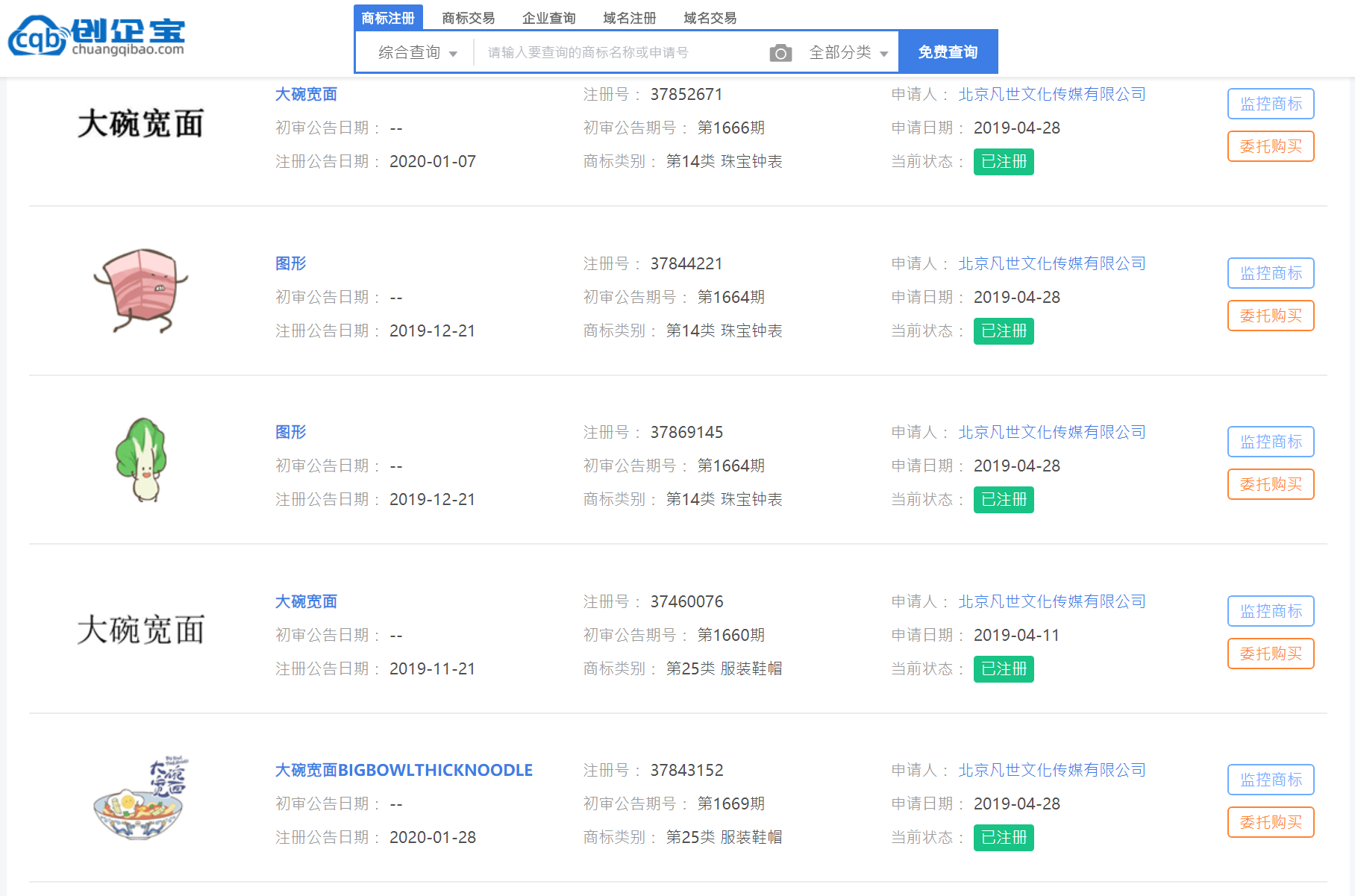This screenshot has width=1355, height=896.
Task: Select the application date 2019-04-11
Action: [1017, 635]
